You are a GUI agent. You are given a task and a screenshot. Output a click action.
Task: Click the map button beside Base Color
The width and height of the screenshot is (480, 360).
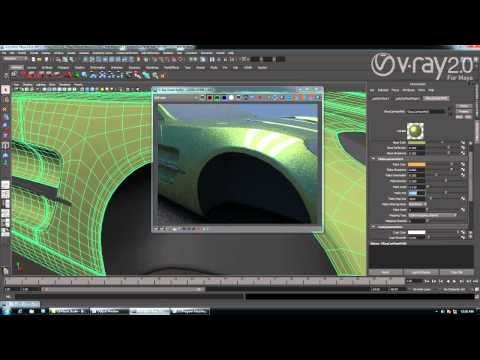463,142
